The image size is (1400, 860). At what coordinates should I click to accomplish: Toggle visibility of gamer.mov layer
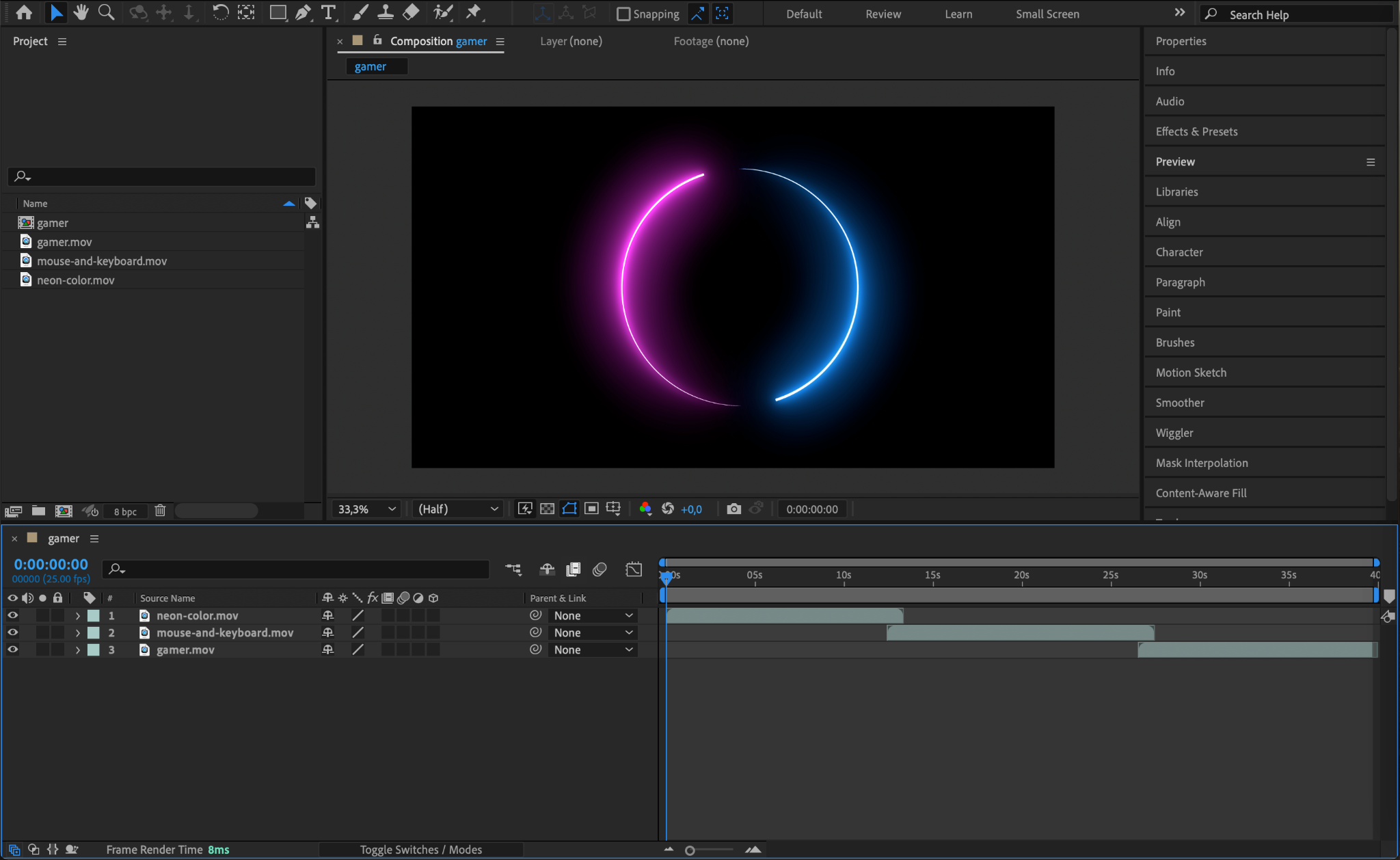pyautogui.click(x=12, y=649)
